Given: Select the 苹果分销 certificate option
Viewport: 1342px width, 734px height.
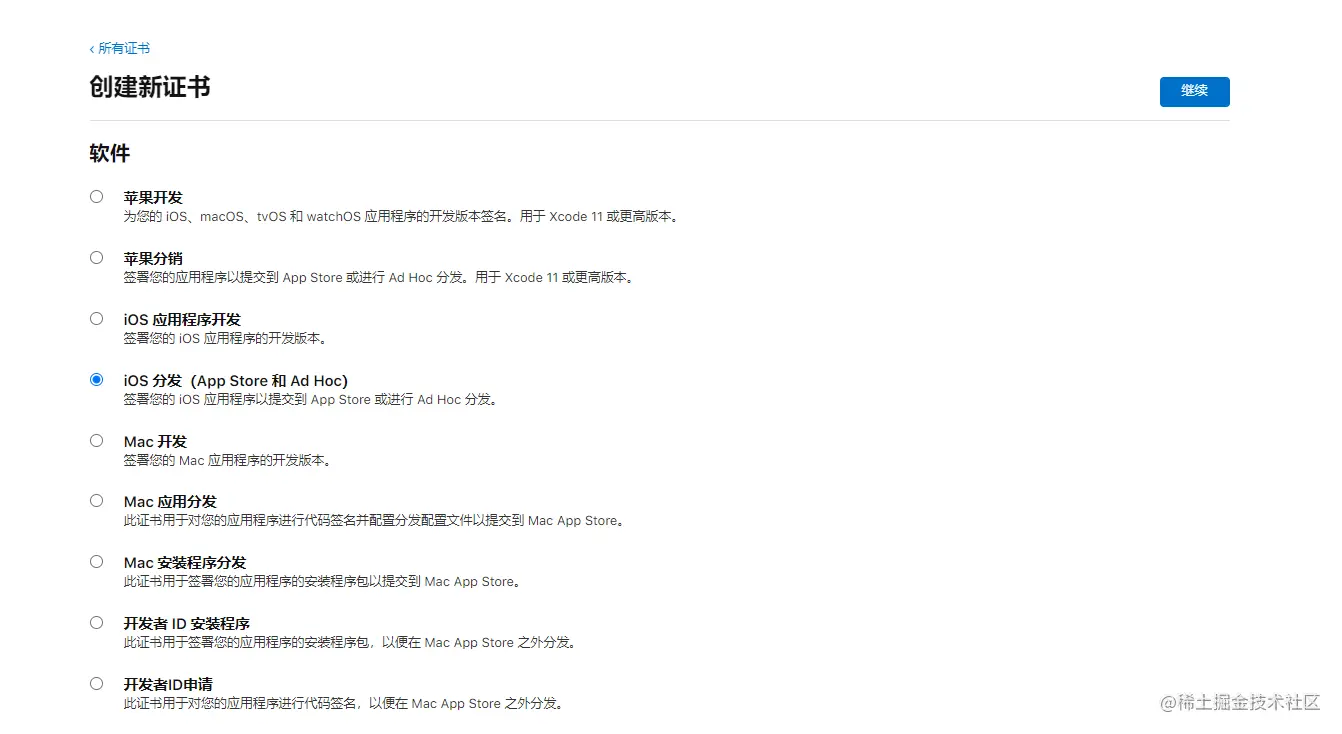Looking at the screenshot, I should click(96, 257).
